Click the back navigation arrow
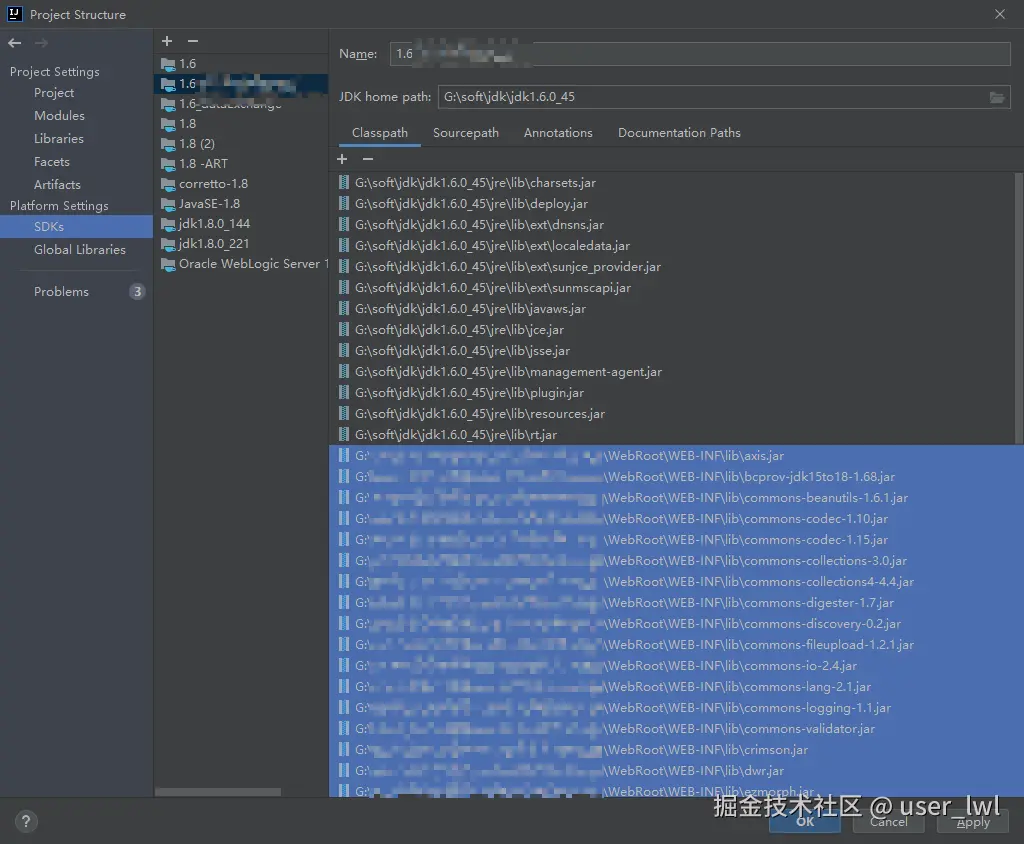1024x844 pixels. point(14,43)
